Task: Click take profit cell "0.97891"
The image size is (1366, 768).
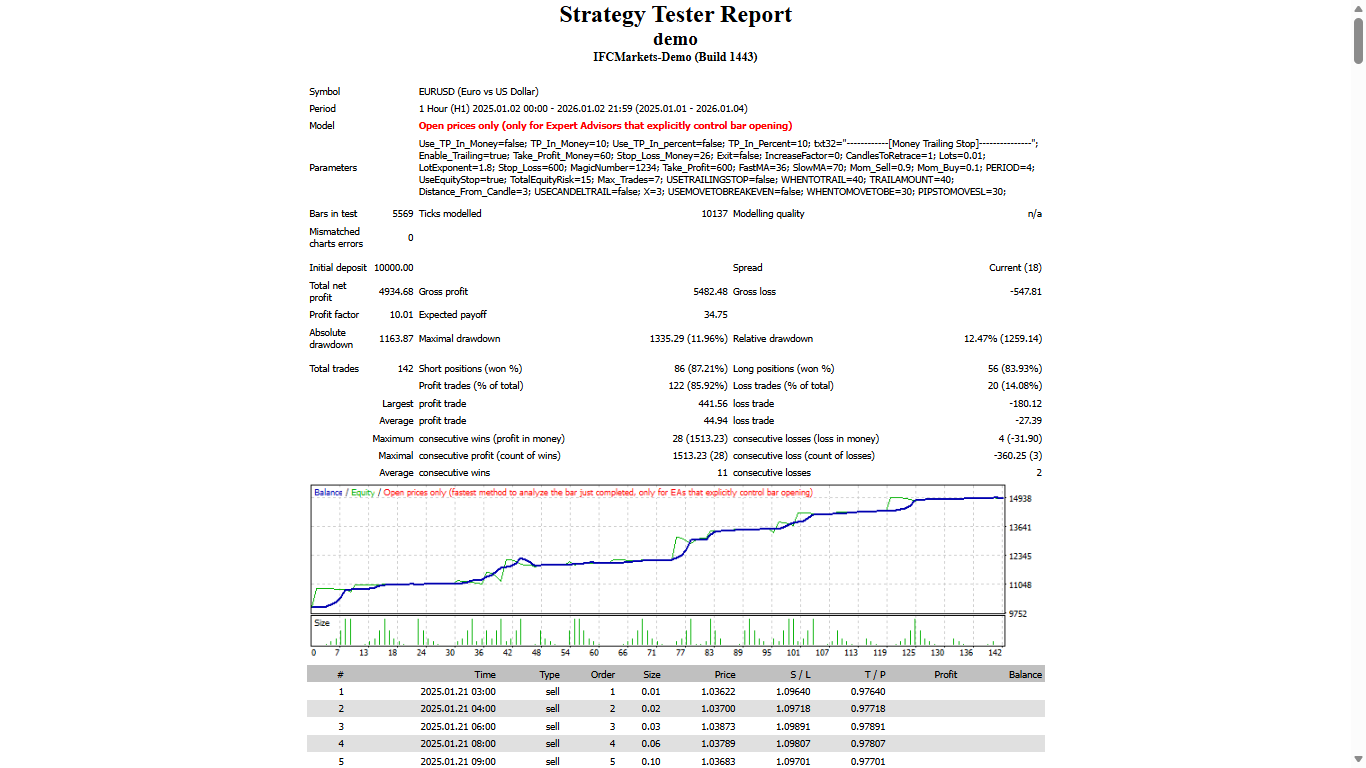Action: 869,727
